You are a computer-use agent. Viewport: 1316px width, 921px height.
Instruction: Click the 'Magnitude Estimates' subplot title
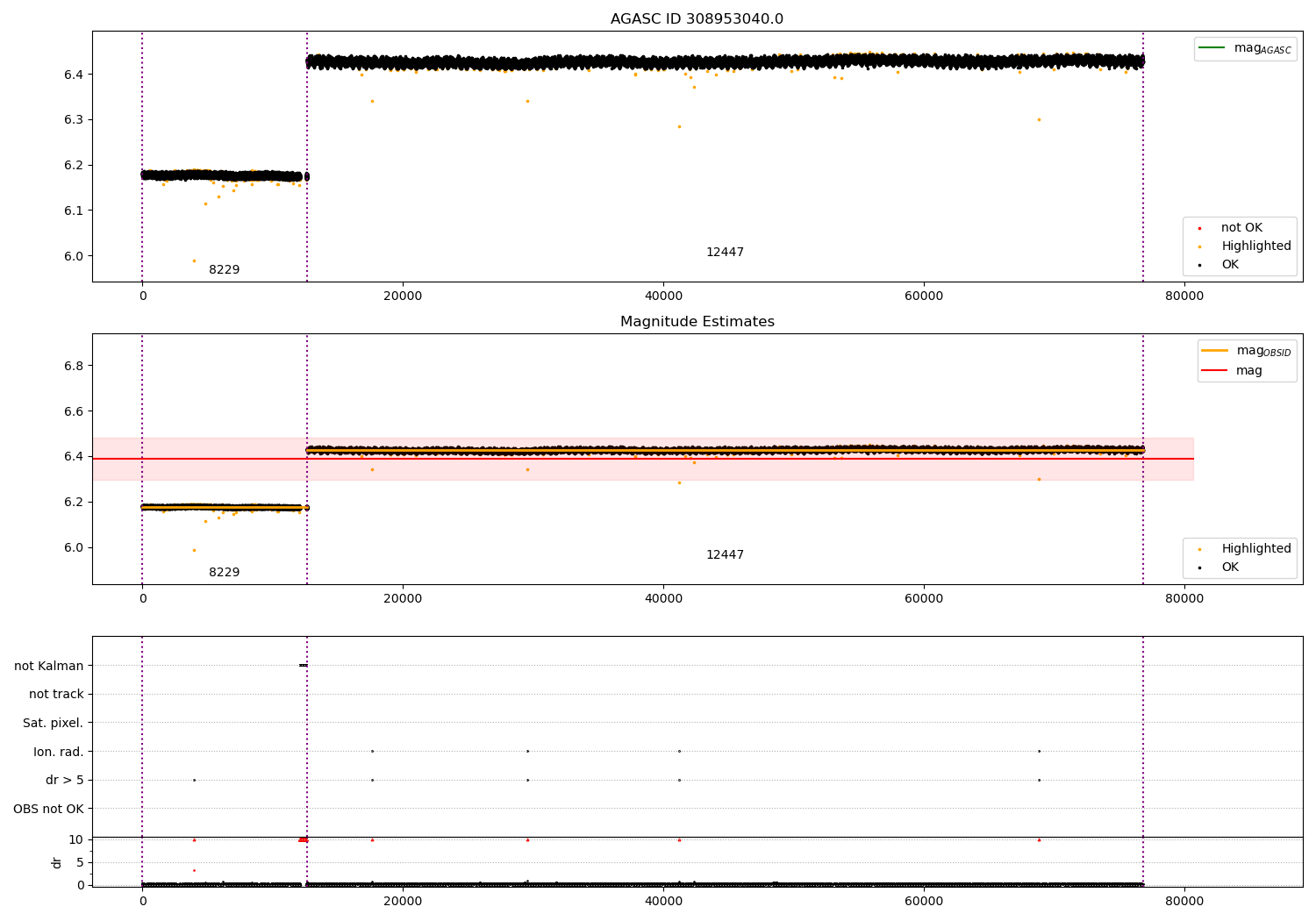[697, 322]
